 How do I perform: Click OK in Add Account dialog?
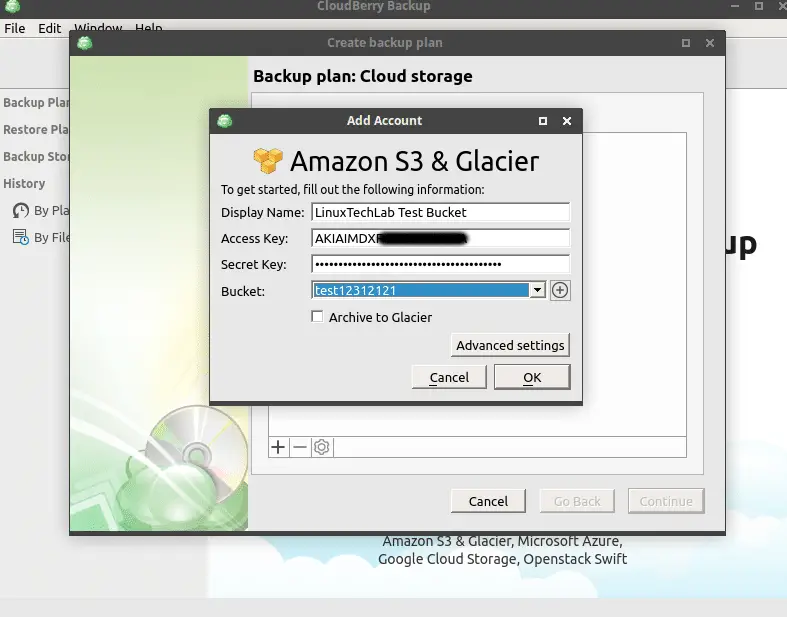click(x=532, y=377)
